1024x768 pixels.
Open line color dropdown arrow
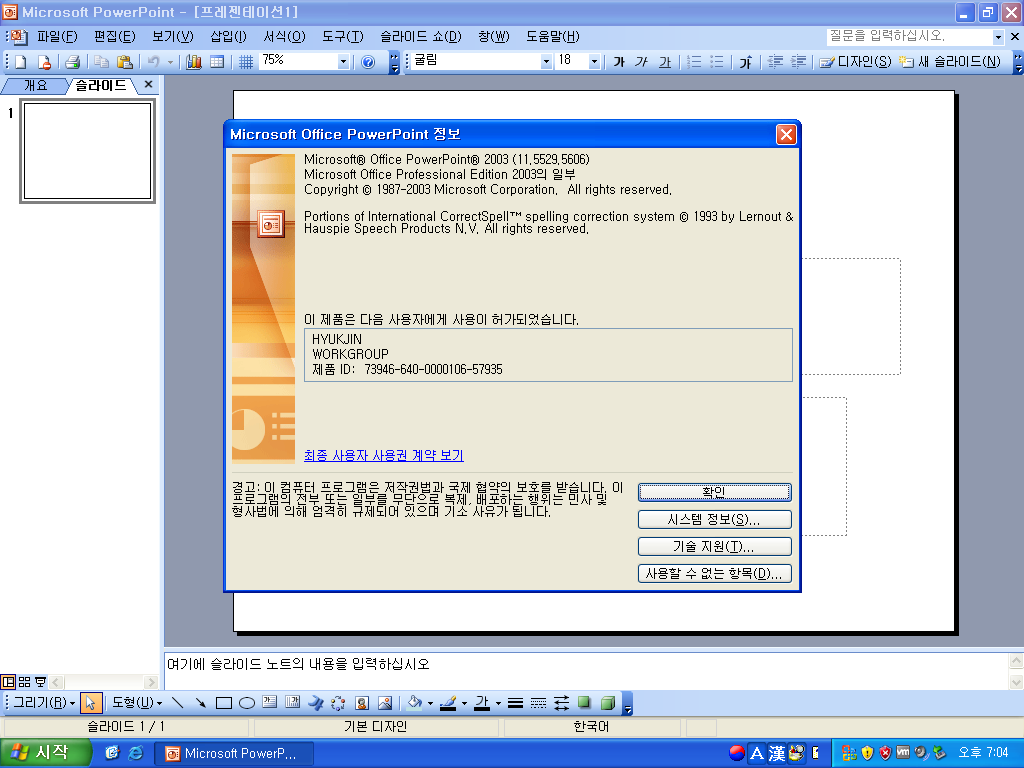click(464, 703)
